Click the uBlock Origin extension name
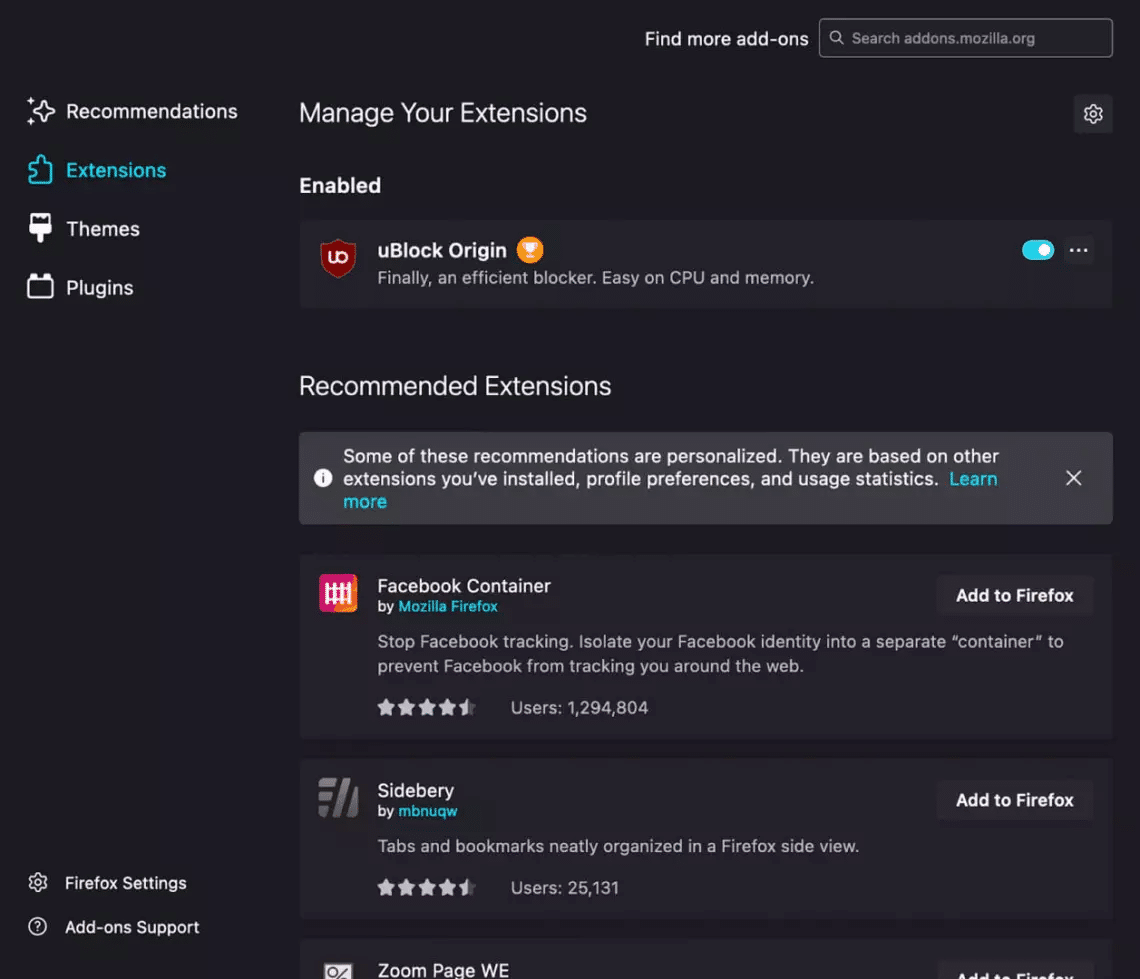The height and width of the screenshot is (979, 1140). click(441, 250)
